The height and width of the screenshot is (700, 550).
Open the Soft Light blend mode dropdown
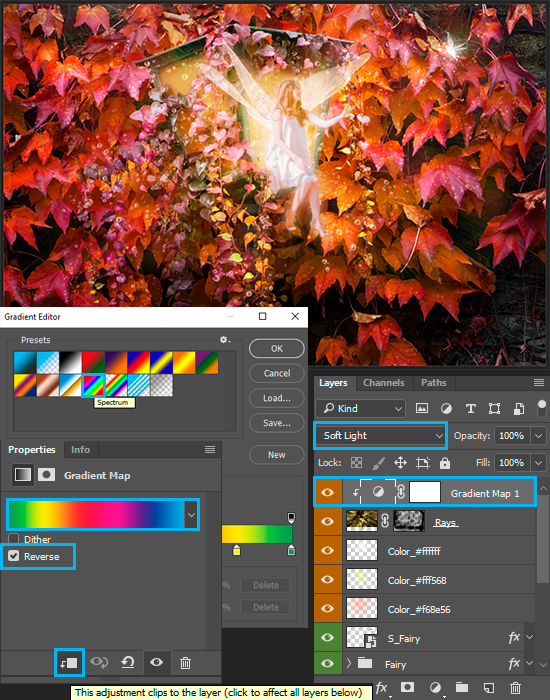pos(380,435)
